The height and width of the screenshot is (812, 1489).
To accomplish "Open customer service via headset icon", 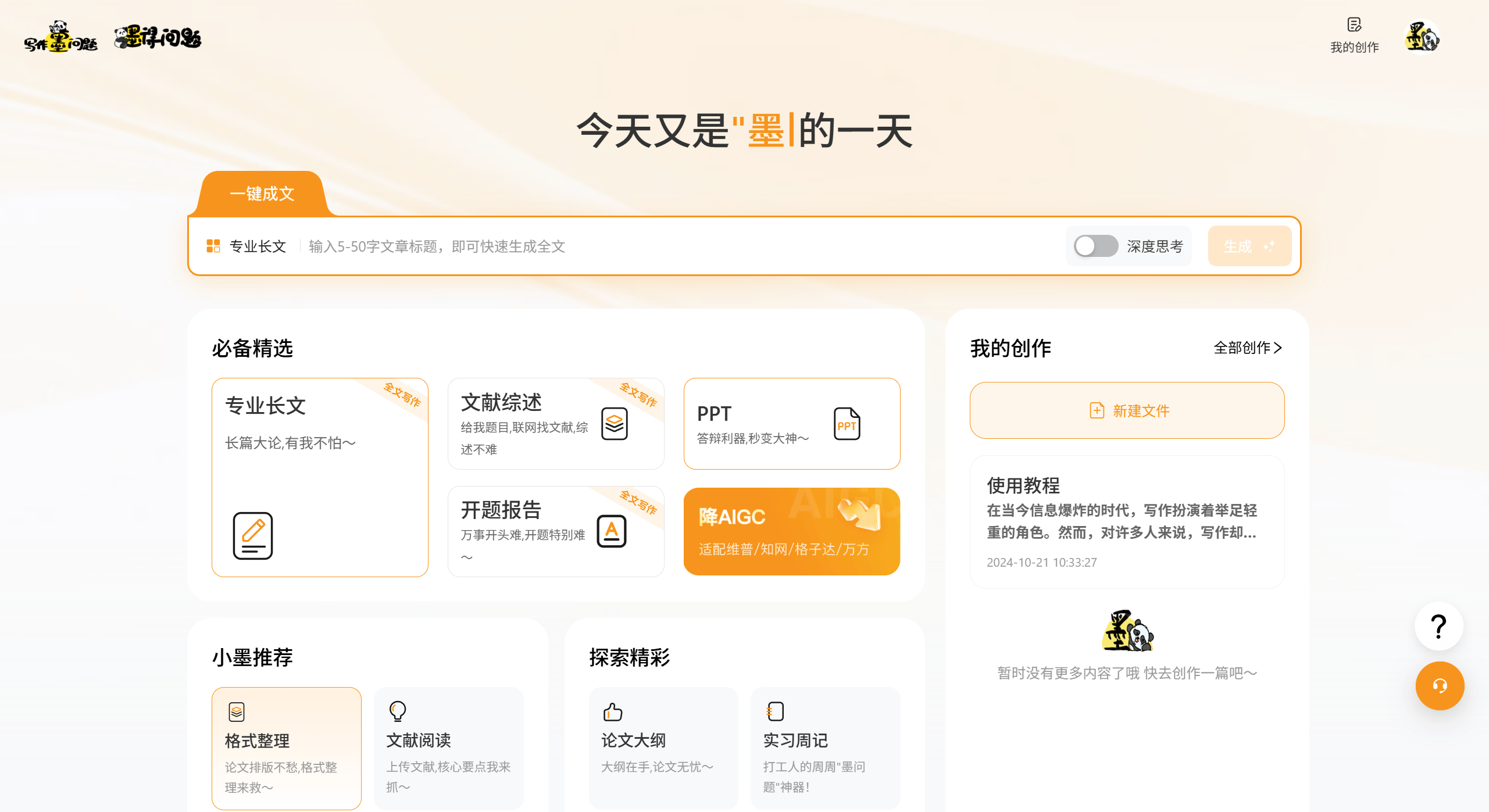I will tap(1439, 686).
